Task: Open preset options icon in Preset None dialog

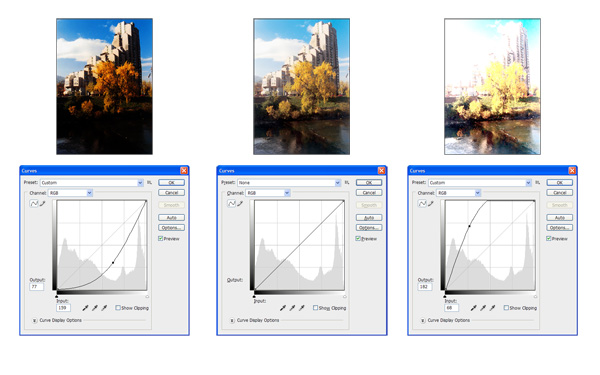Action: point(347,183)
